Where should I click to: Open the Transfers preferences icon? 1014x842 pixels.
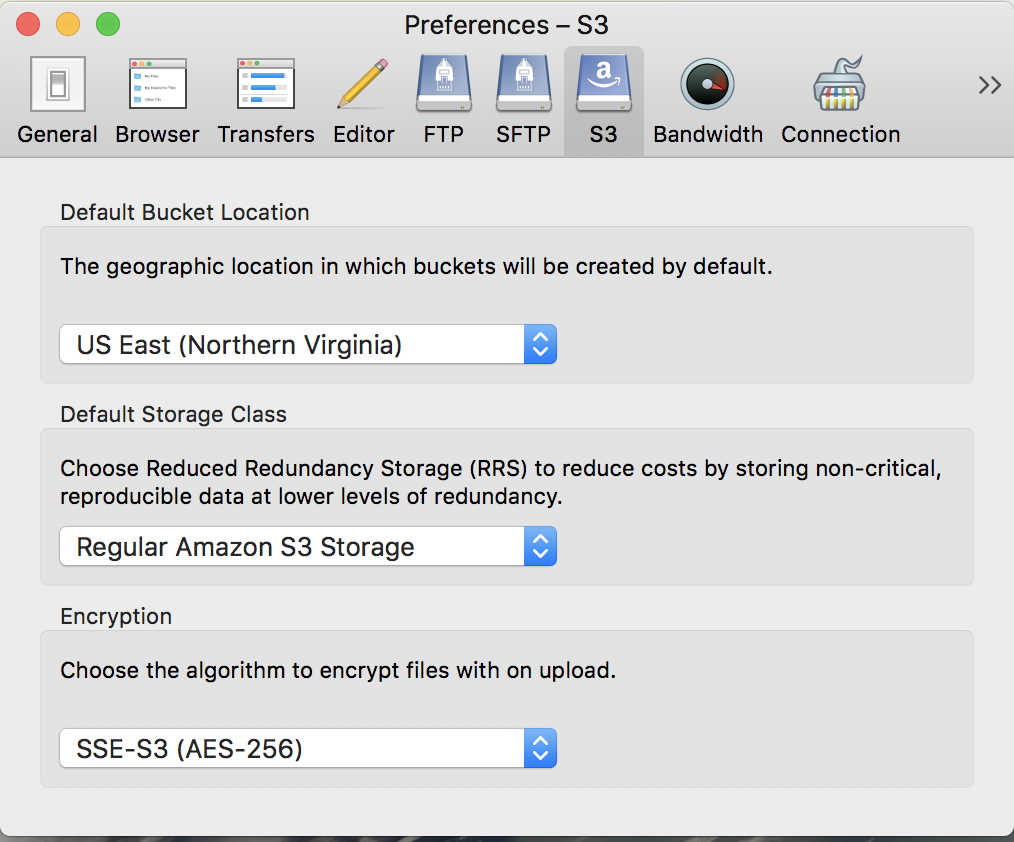[x=265, y=84]
